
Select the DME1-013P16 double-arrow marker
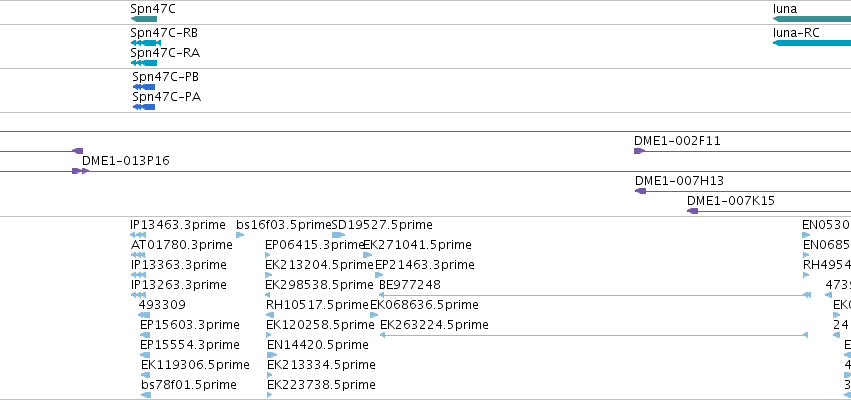point(80,171)
